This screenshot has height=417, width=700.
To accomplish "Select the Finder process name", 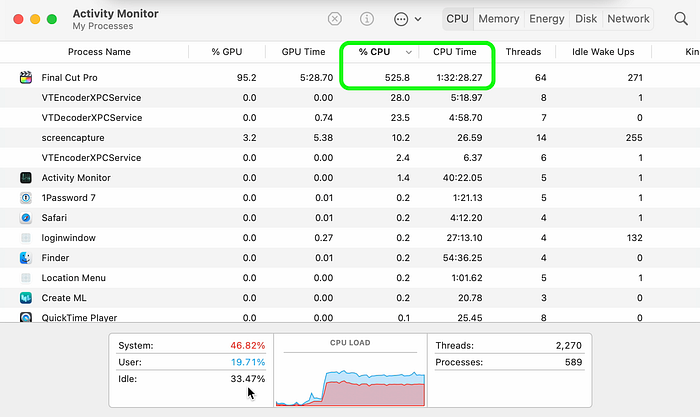I will (55, 258).
